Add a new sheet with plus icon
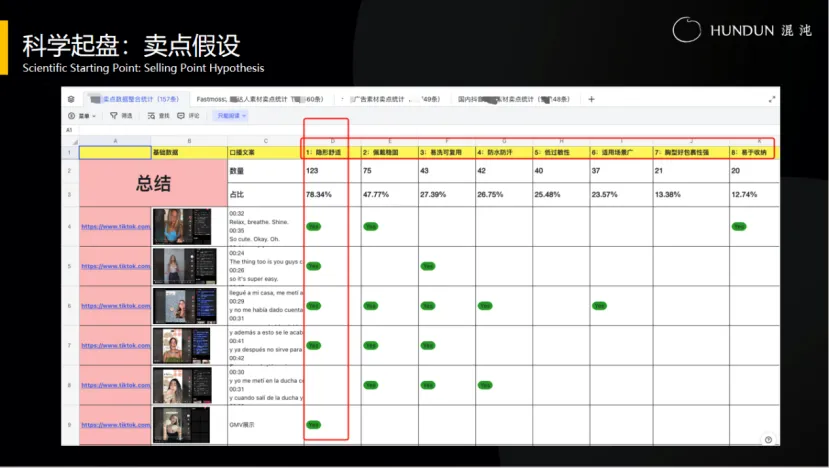 point(591,99)
